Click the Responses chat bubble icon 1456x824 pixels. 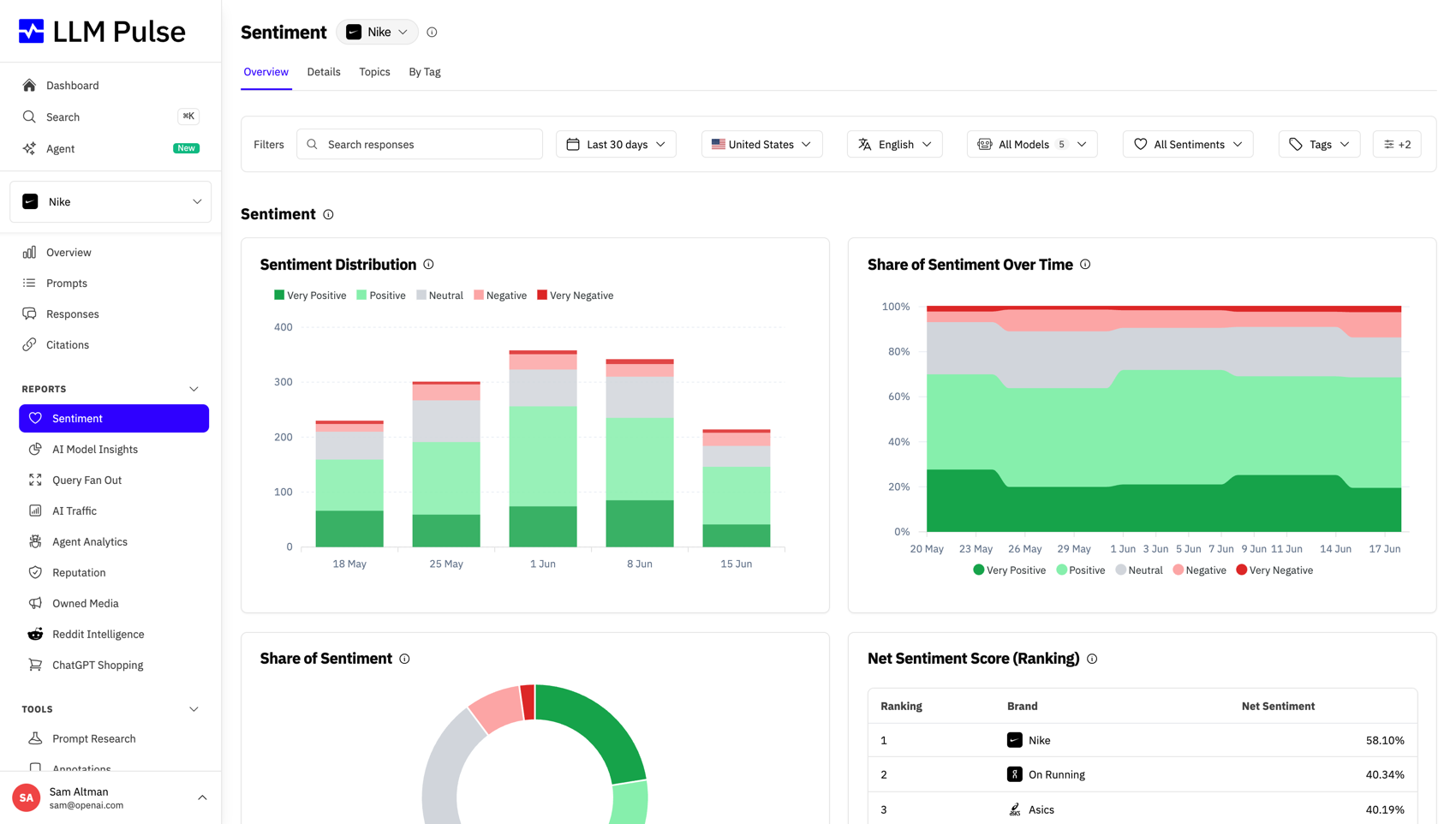pyautogui.click(x=29, y=313)
